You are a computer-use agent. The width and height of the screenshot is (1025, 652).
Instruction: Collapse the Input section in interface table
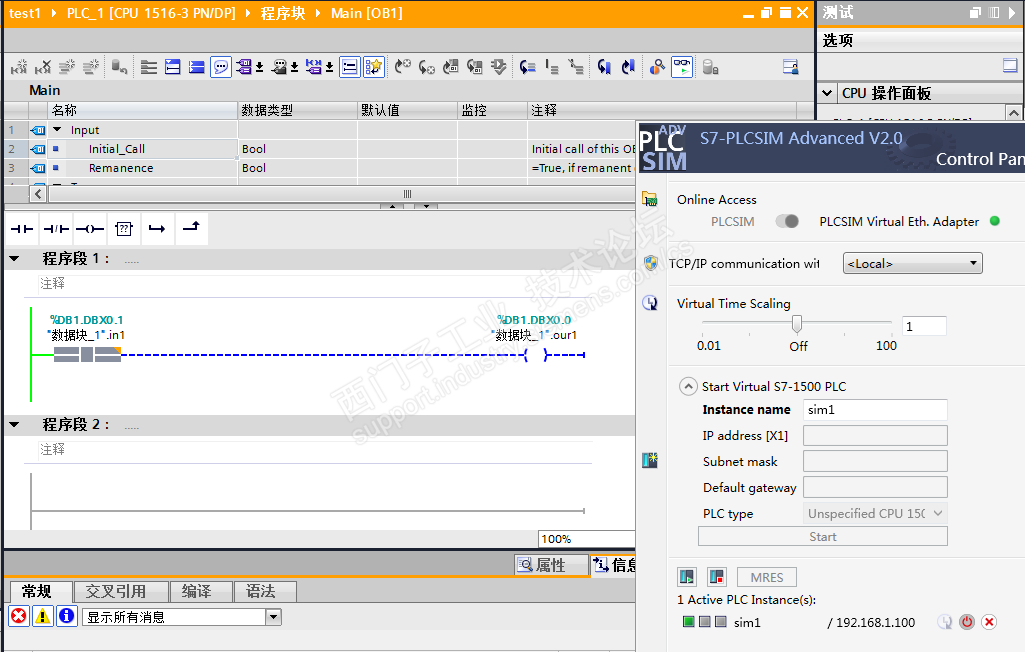pyautogui.click(x=57, y=129)
